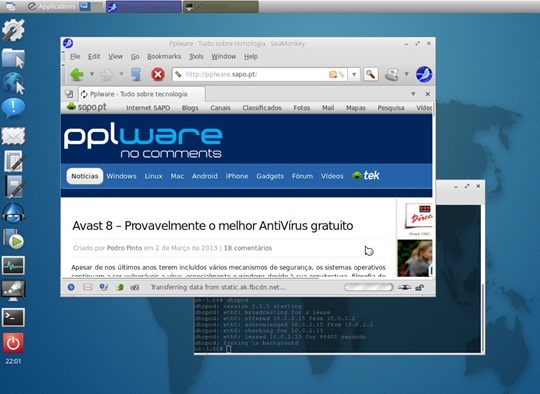
Task: Open the settings tool icon in dock
Action: pos(13,30)
